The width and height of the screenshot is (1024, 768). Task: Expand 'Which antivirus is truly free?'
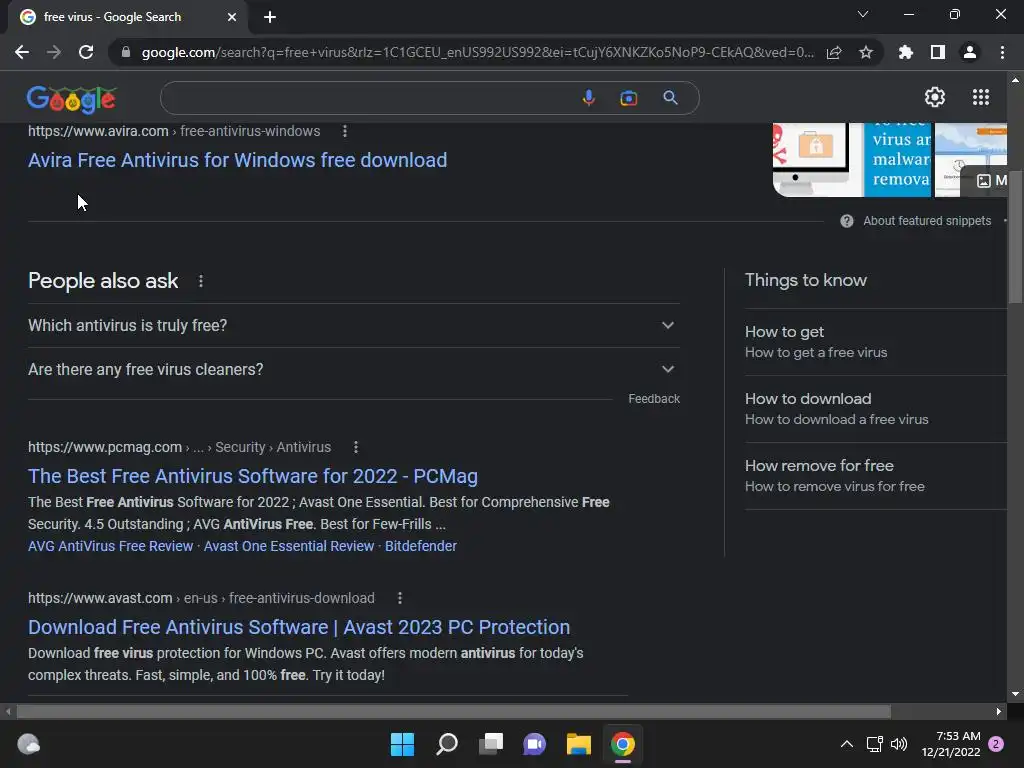point(354,325)
